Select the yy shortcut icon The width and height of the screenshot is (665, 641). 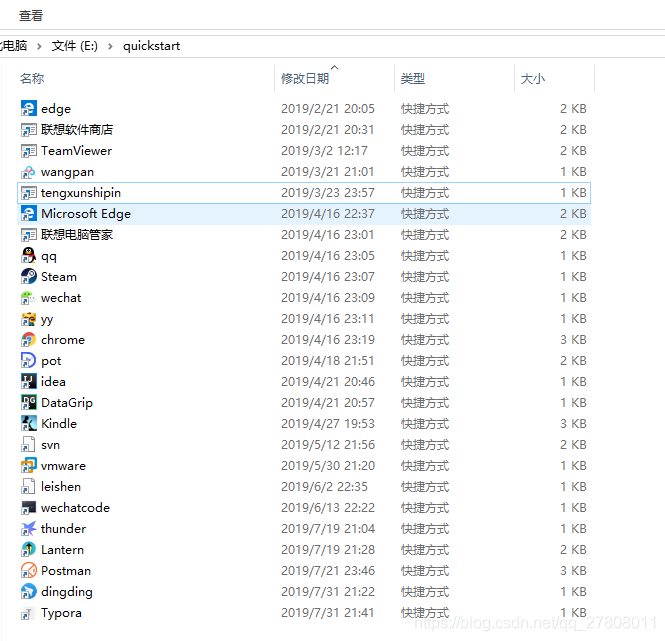[x=28, y=319]
